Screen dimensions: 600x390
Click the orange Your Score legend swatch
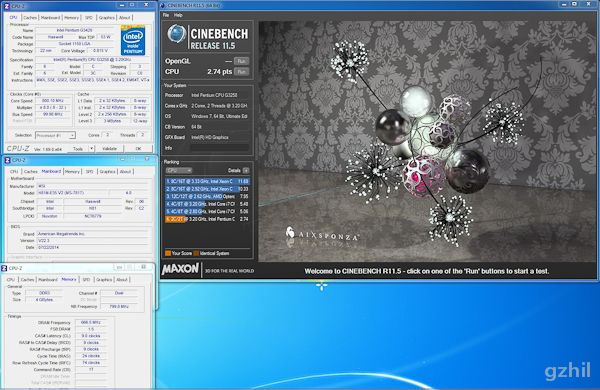tap(168, 253)
